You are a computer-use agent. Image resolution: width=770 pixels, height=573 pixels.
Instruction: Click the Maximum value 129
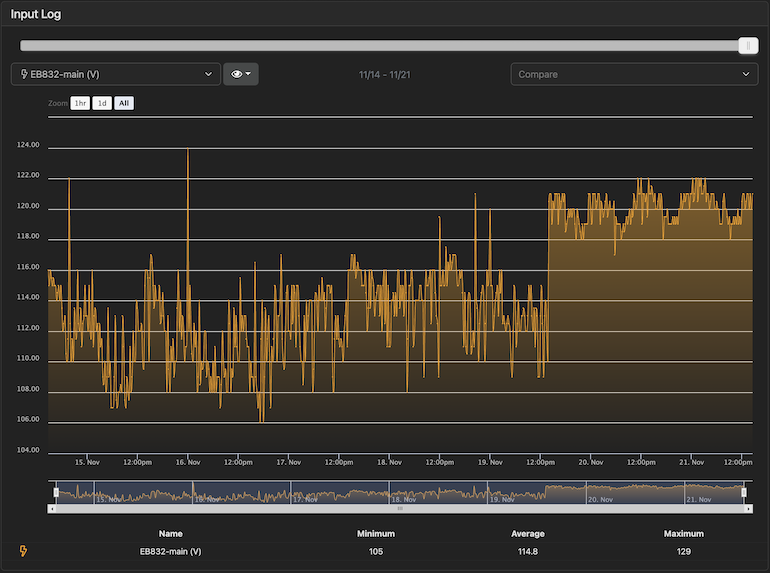(684, 551)
